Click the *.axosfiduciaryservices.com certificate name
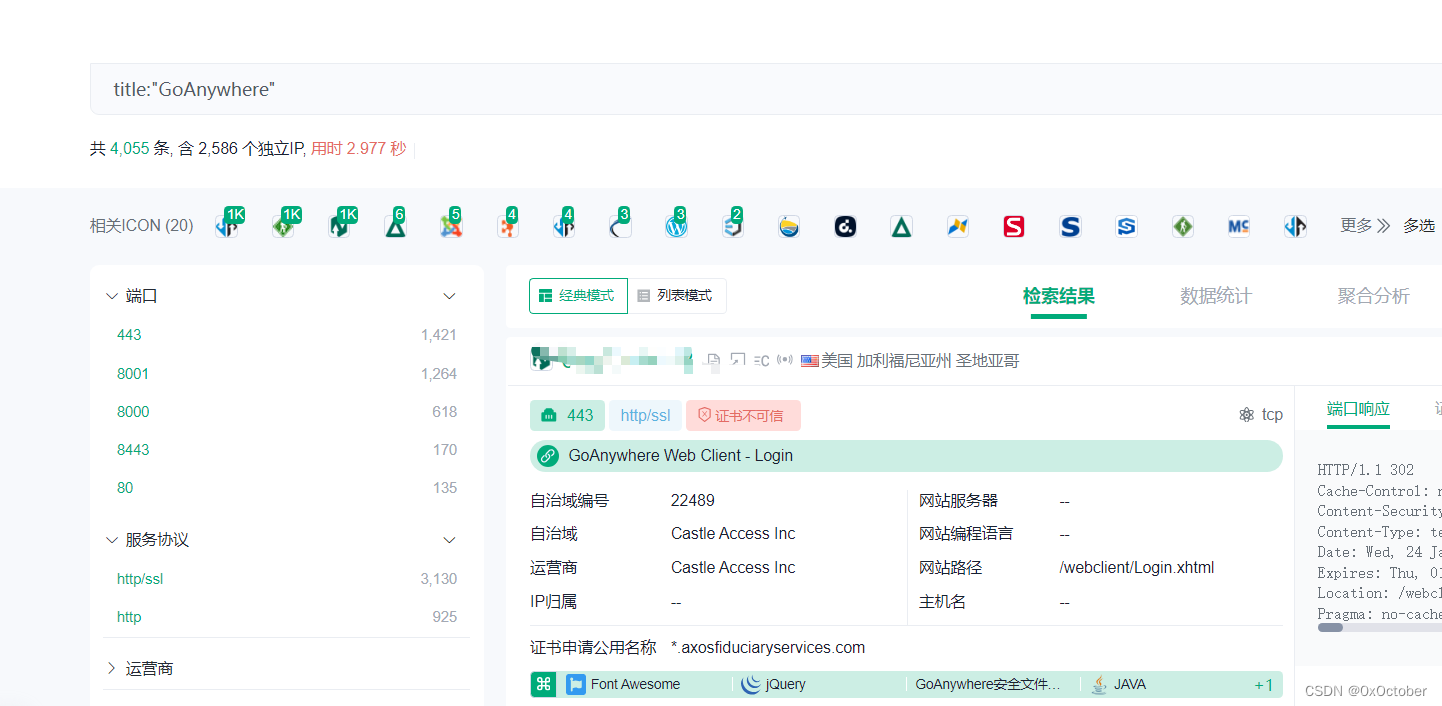Viewport: 1442px width, 706px height. pyautogui.click(x=768, y=648)
